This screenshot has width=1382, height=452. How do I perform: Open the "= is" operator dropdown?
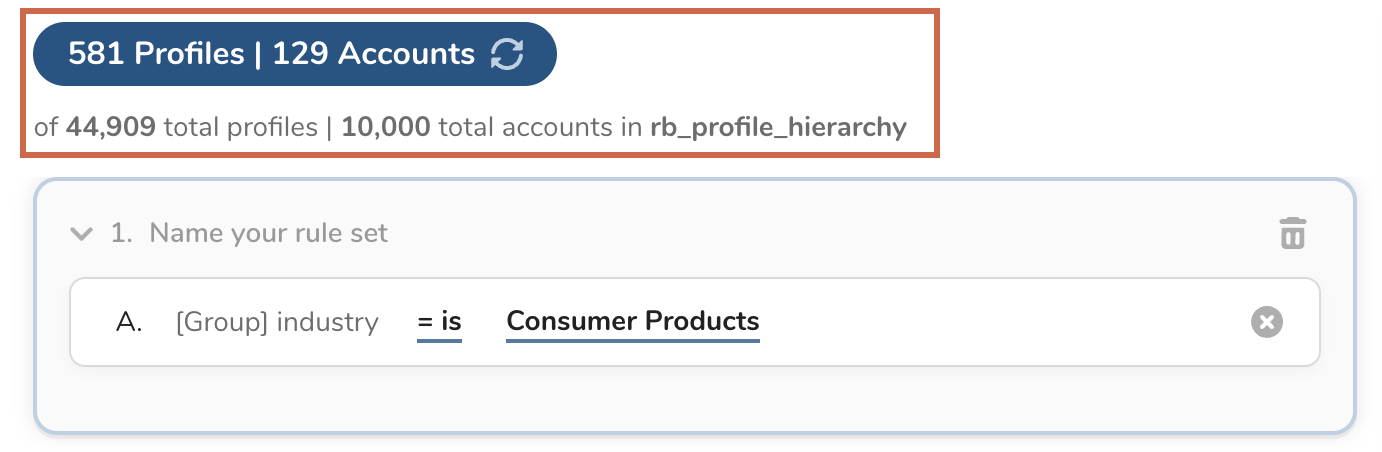[x=439, y=322]
